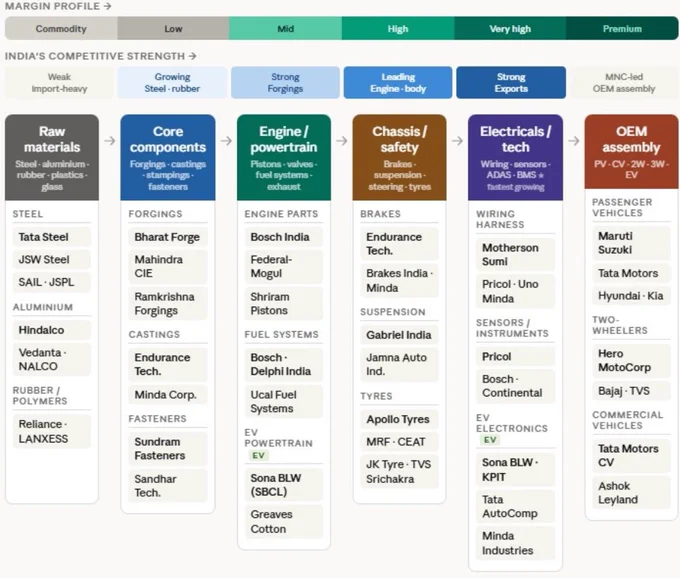680x578 pixels.
Task: Click the Hero MotoCorp entry
Action: click(631, 360)
